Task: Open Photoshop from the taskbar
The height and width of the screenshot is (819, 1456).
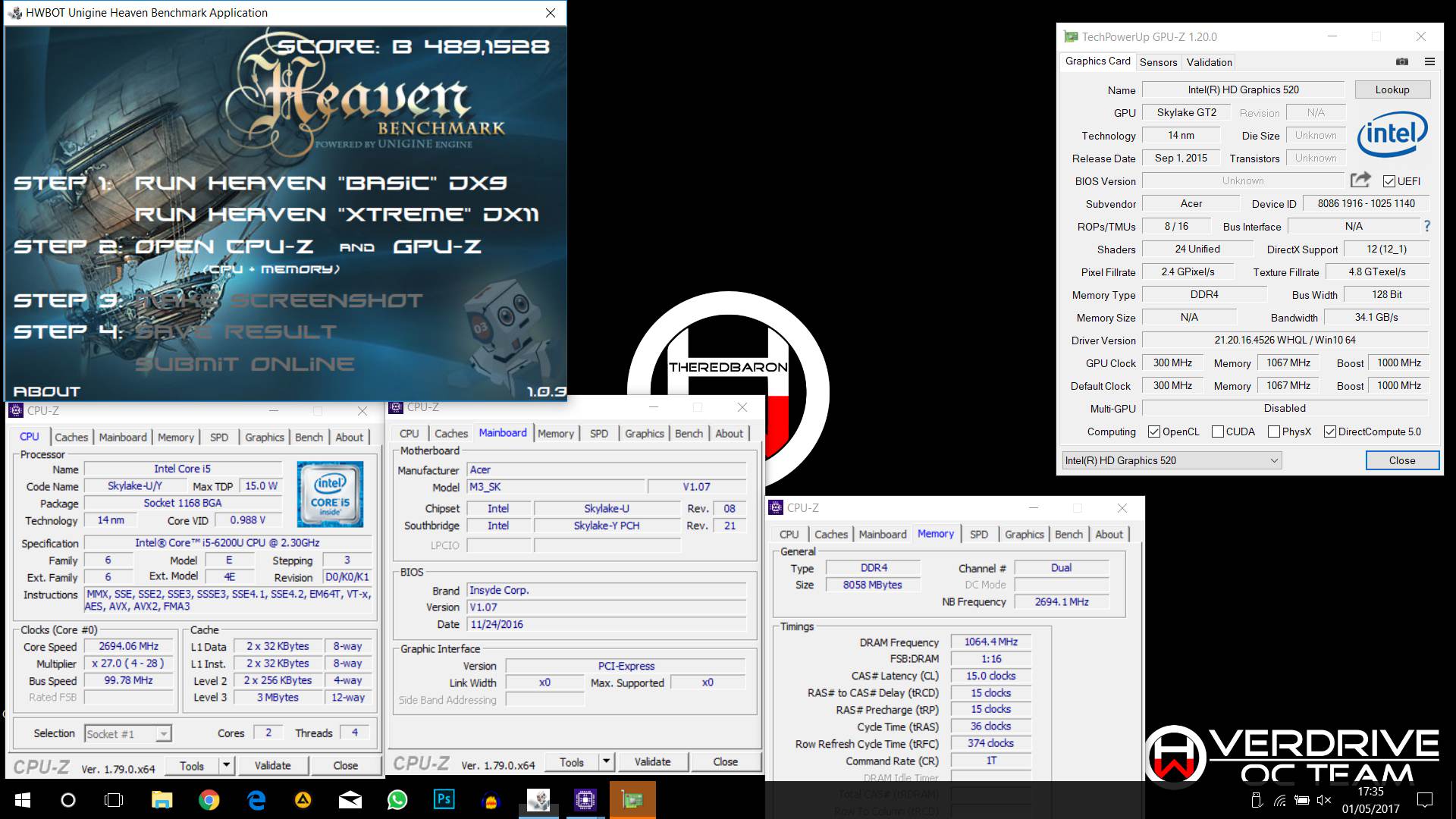Action: [x=444, y=799]
